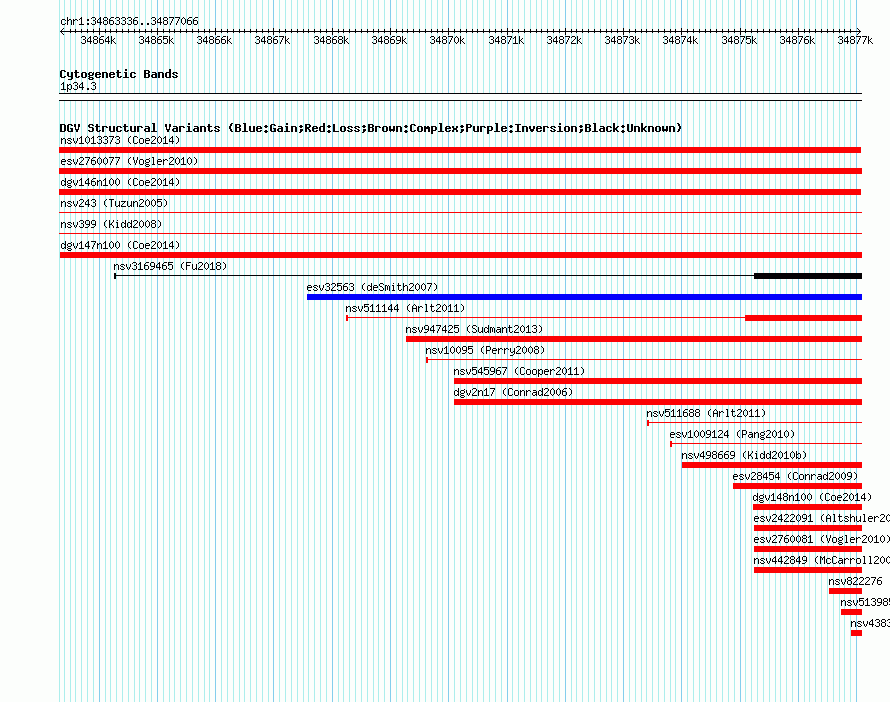Click the 34872k ruler position

click(564, 40)
